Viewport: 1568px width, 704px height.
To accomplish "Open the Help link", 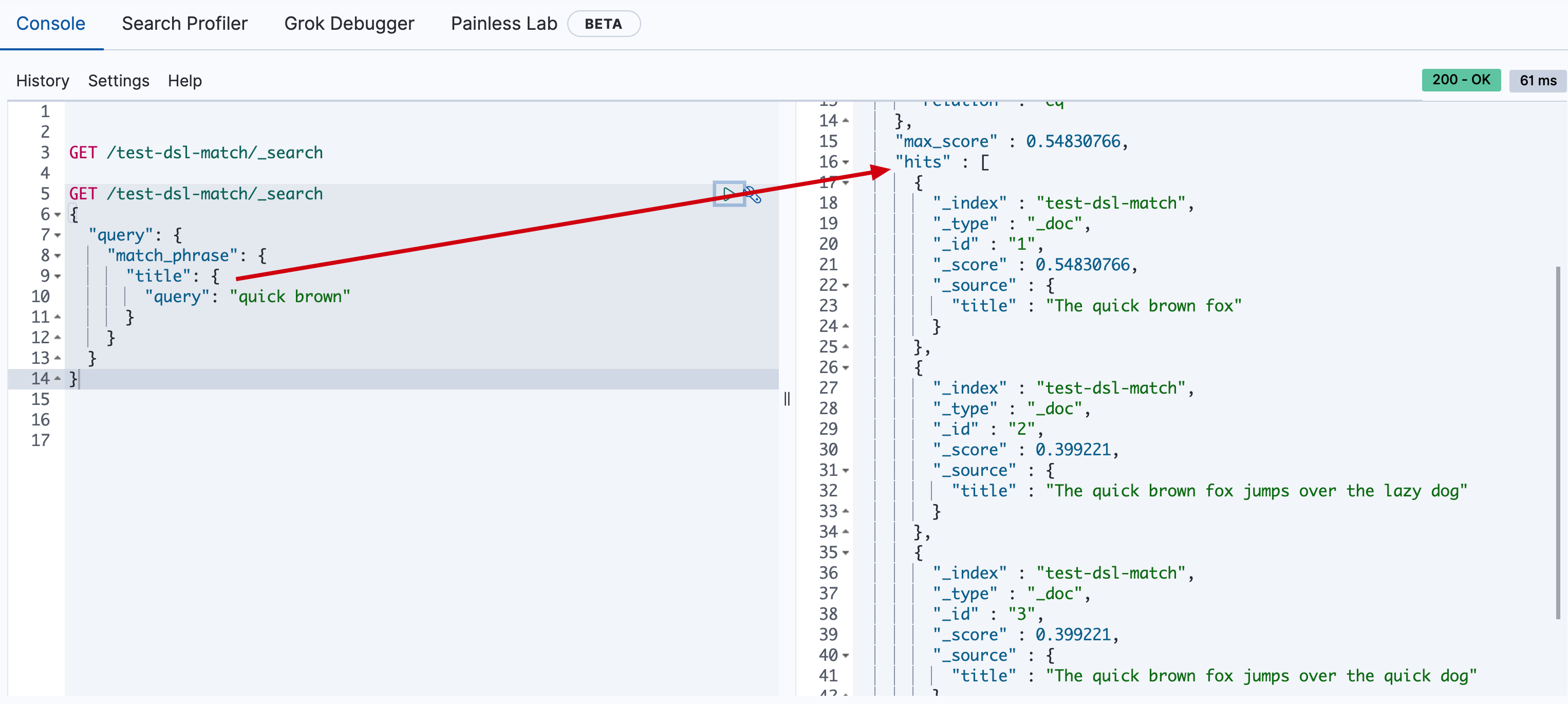I will coord(184,81).
